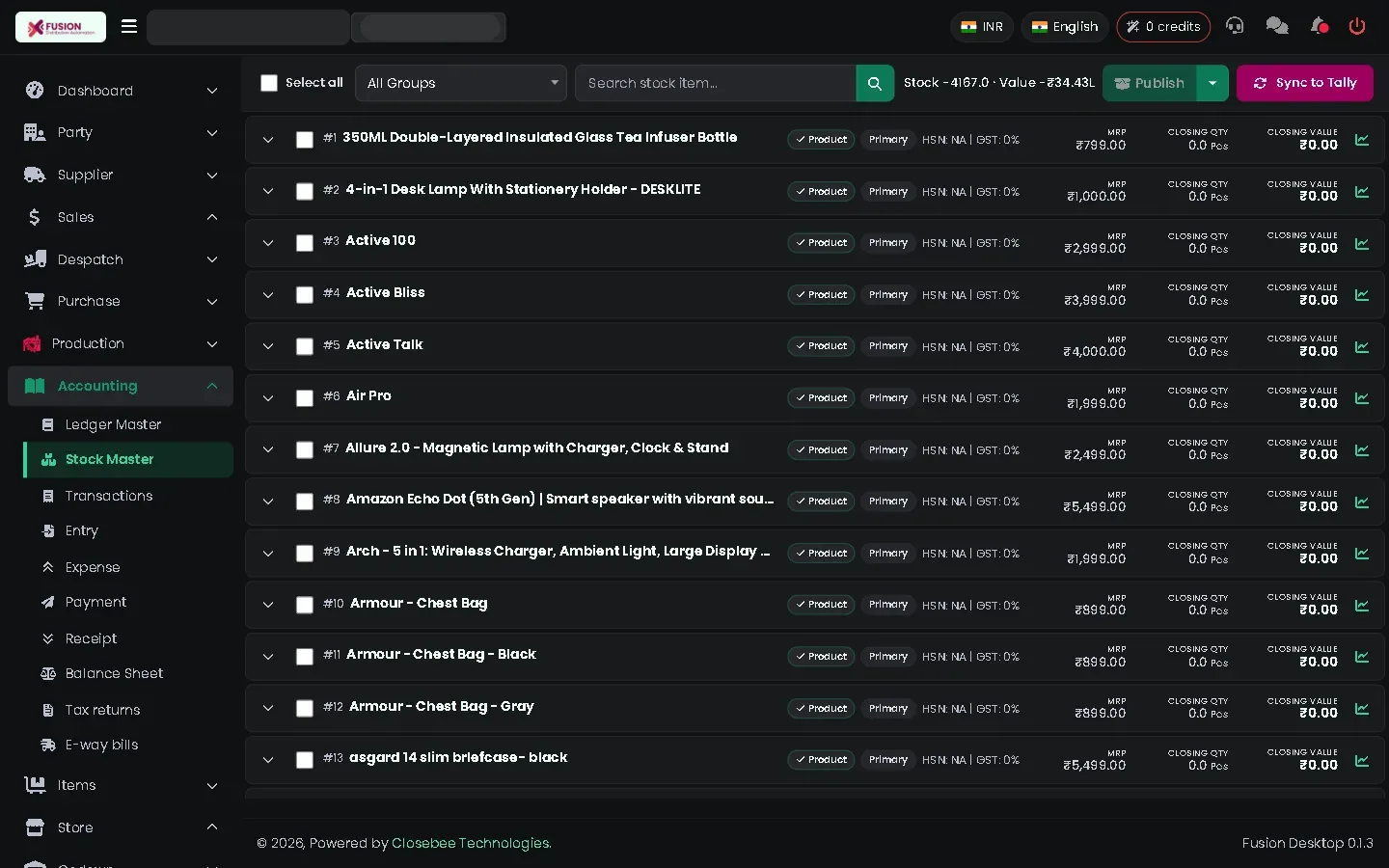This screenshot has height=868, width=1389.
Task: Go to Balance Sheet page
Action: [x=114, y=673]
